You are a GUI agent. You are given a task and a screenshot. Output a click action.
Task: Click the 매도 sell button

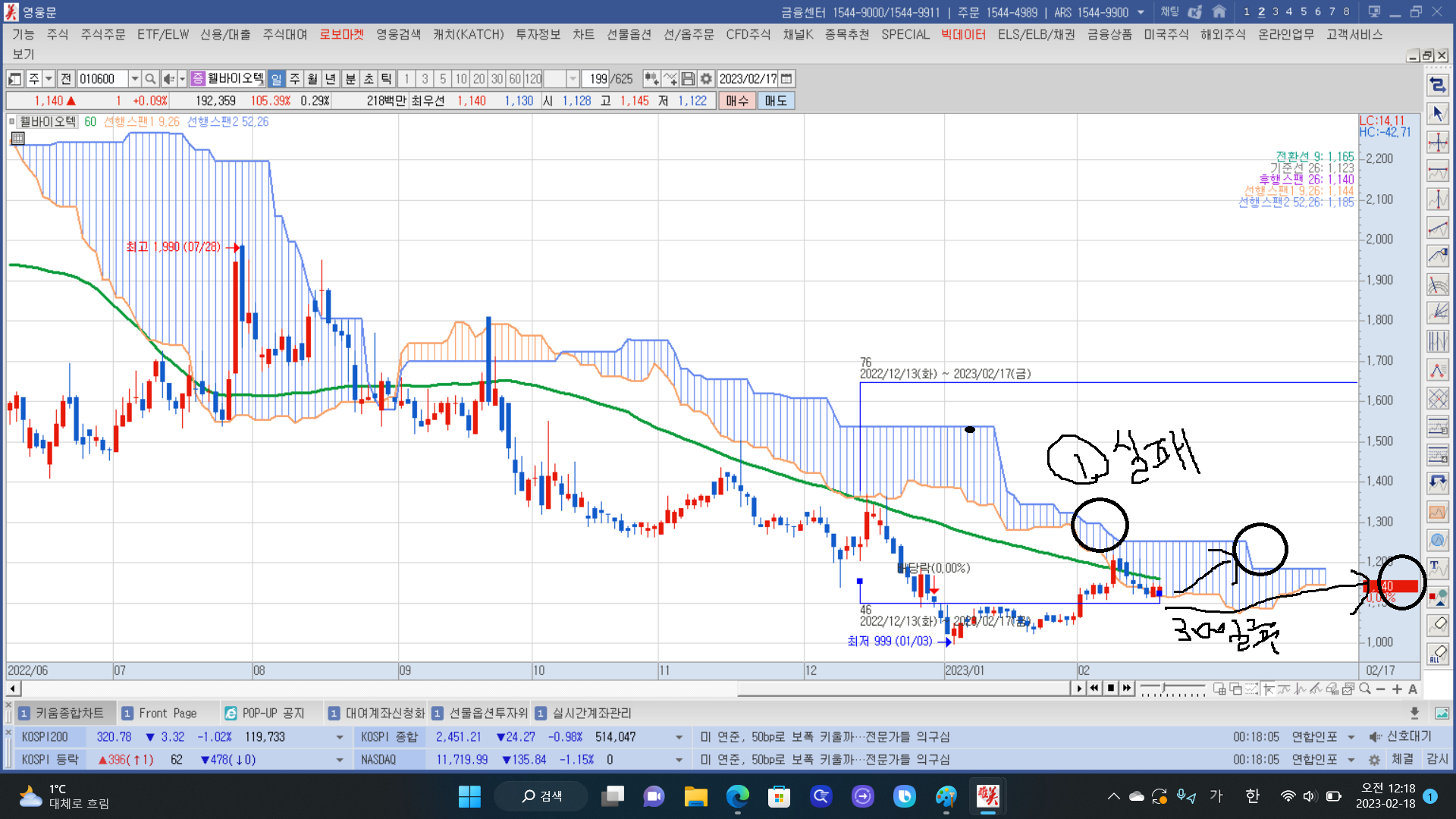coord(775,101)
